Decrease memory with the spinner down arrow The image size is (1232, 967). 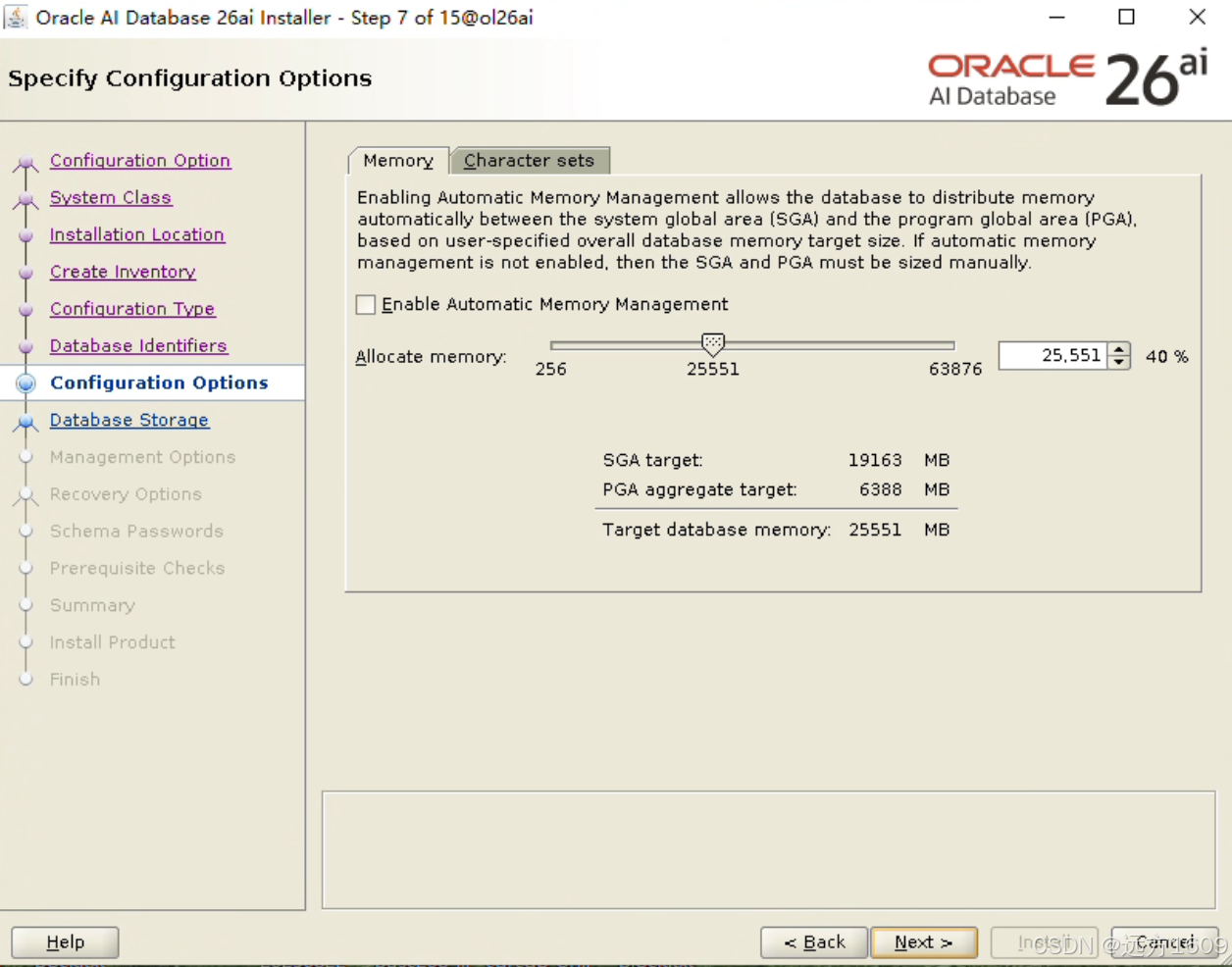click(x=1119, y=363)
